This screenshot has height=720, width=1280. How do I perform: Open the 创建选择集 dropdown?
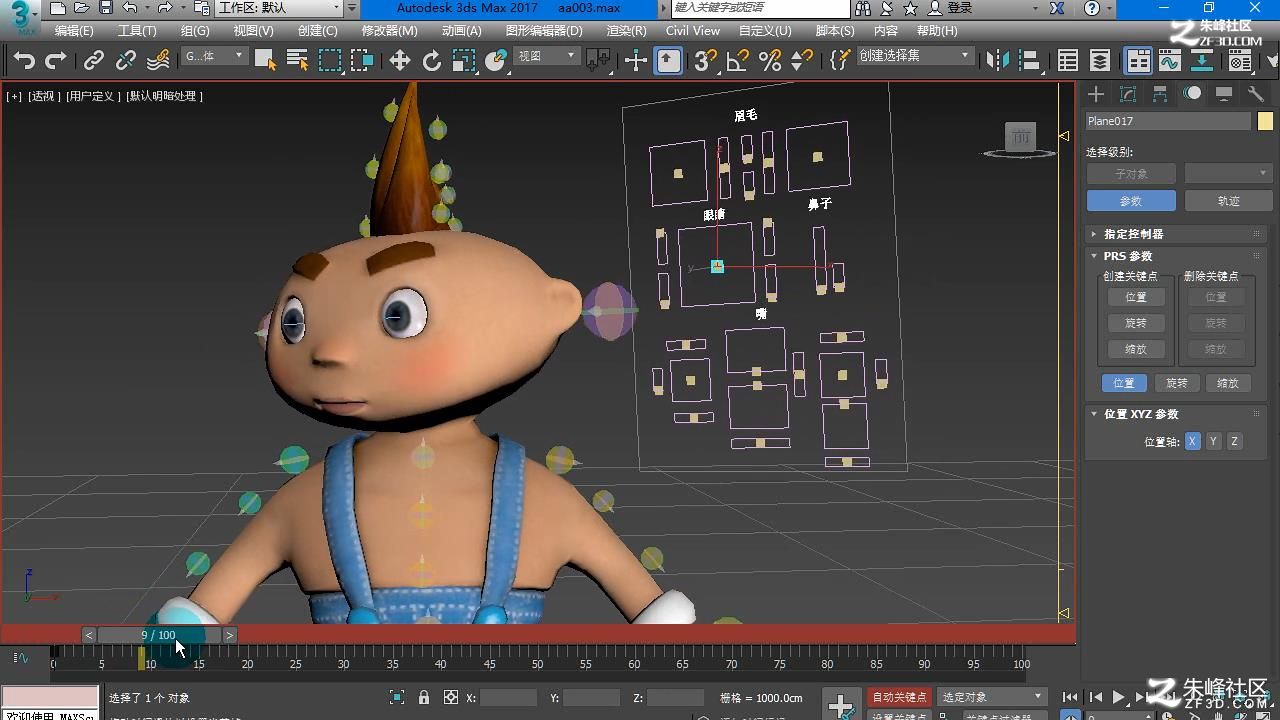[914, 57]
